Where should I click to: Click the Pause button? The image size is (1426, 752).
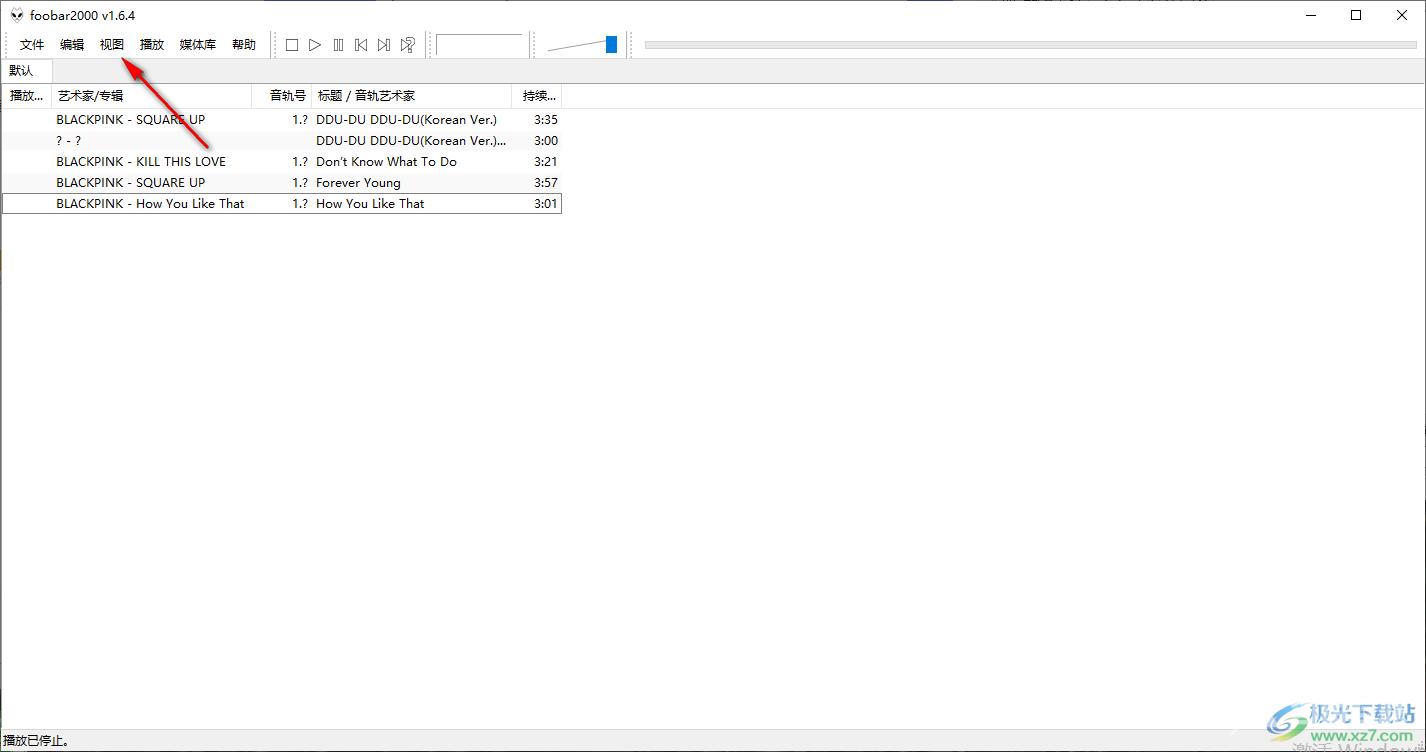338,45
